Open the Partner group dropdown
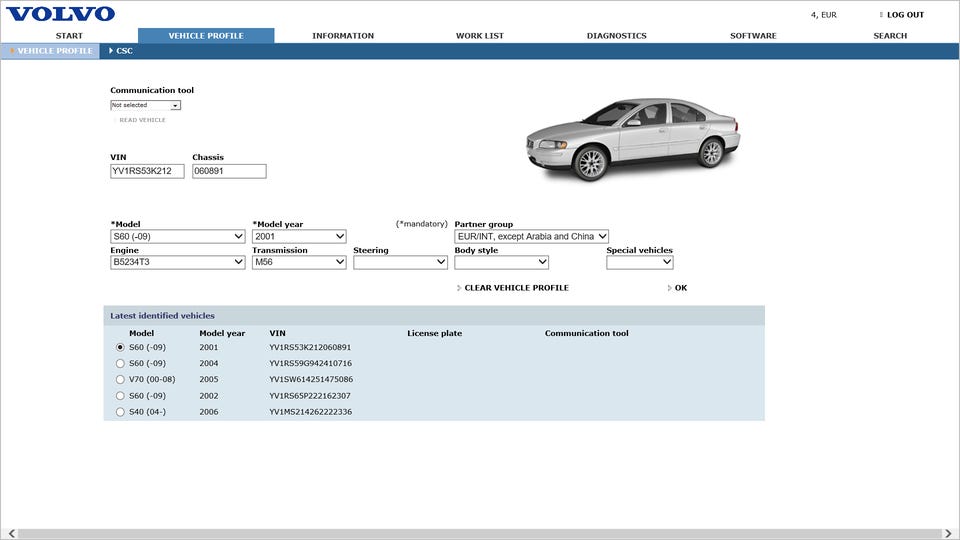 coord(531,237)
